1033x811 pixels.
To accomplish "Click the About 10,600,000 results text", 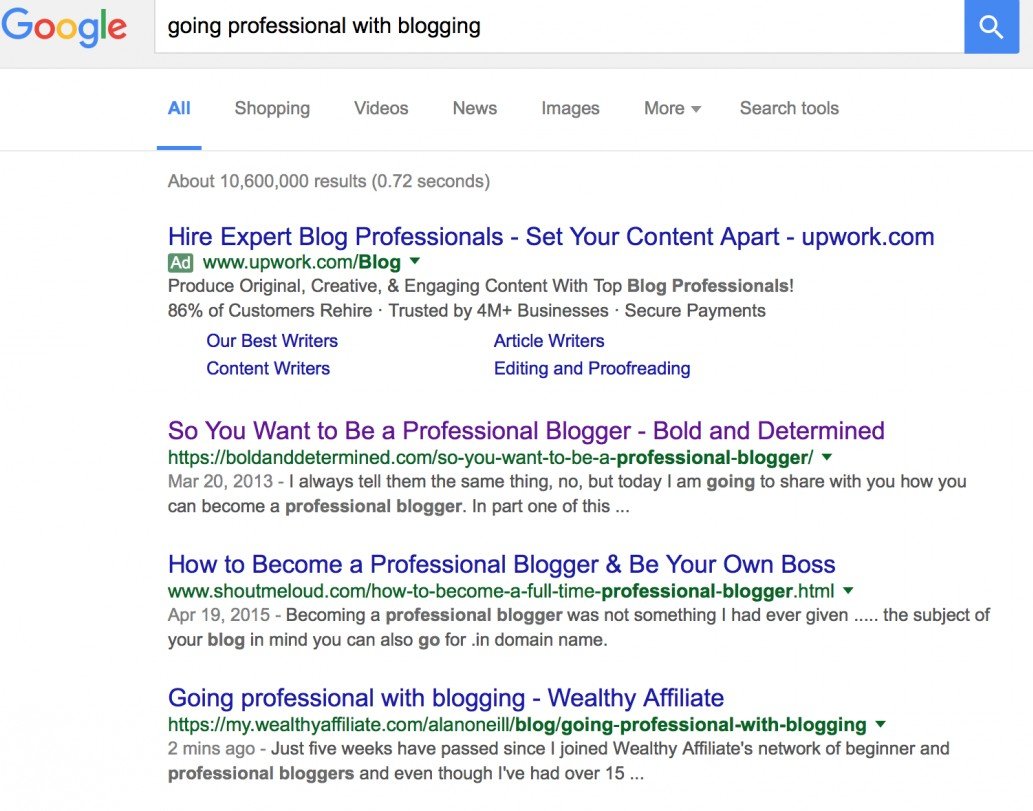I will (x=329, y=181).
